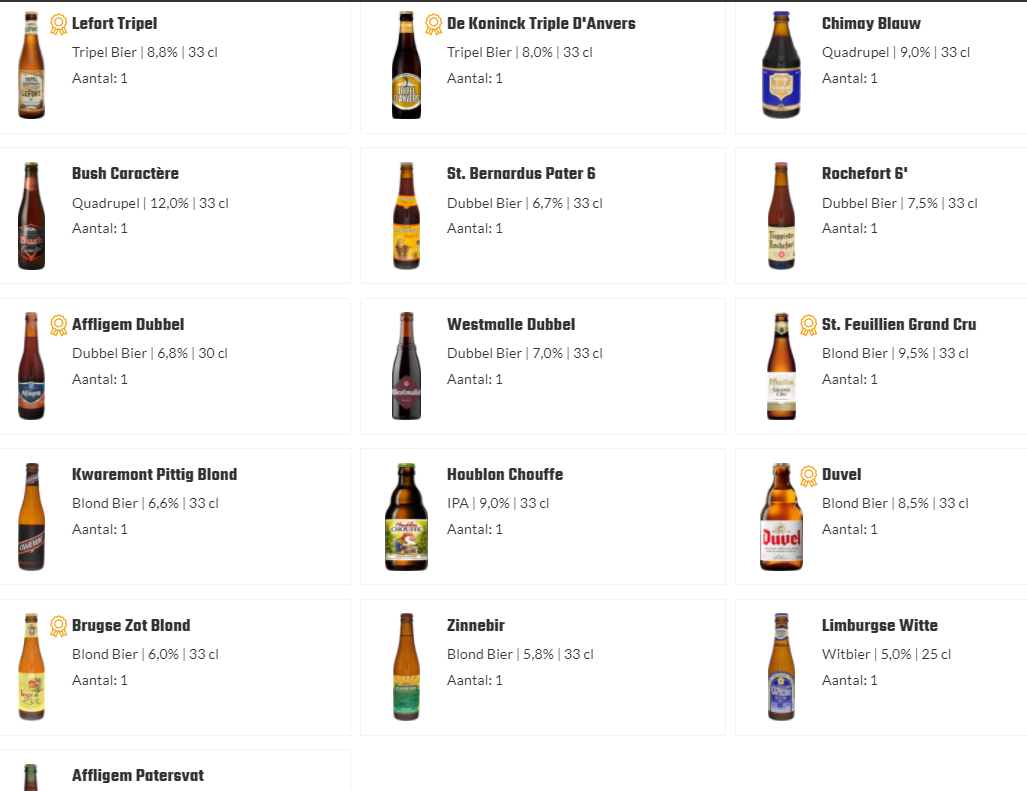Click the Zinnebir bottle thumbnail
The width and height of the screenshot is (1027, 791).
click(x=406, y=667)
